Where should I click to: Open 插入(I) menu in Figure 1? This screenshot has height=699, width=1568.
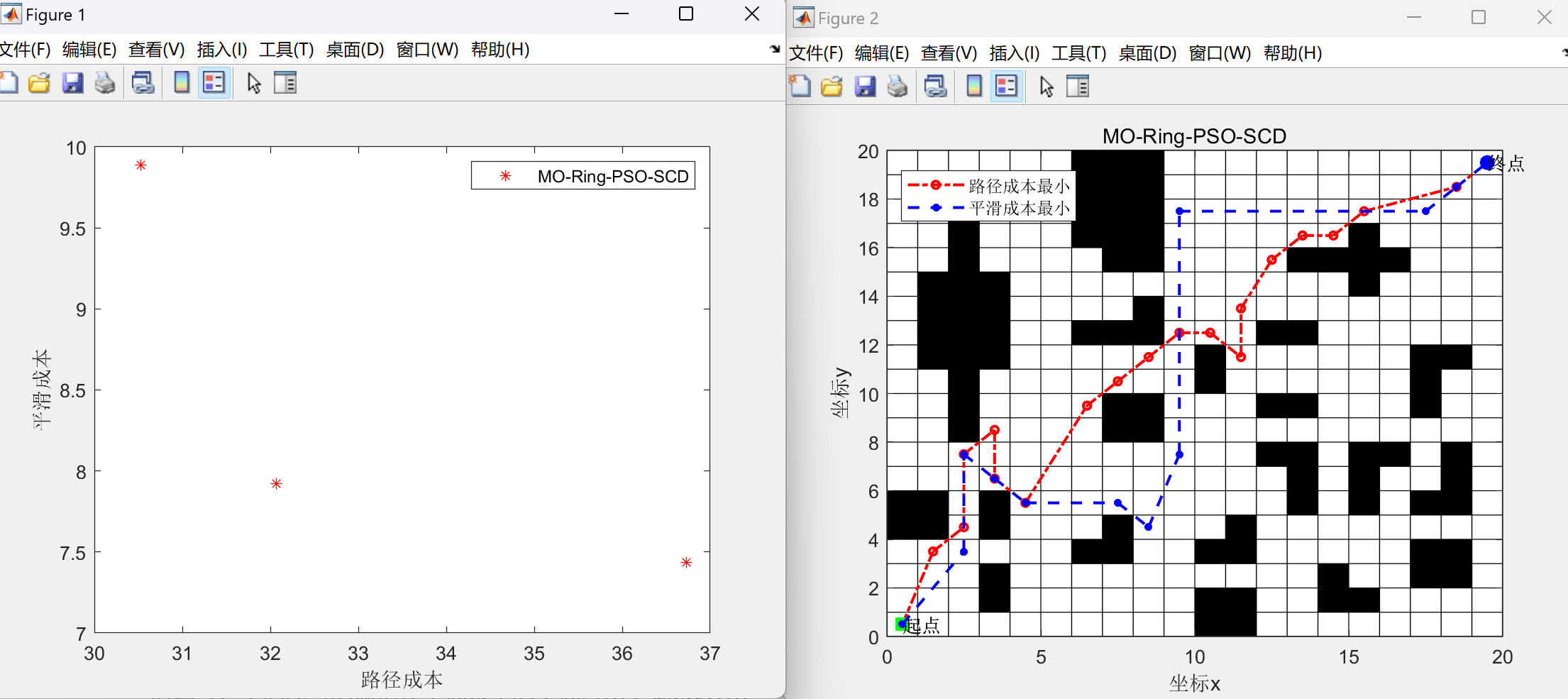222,50
